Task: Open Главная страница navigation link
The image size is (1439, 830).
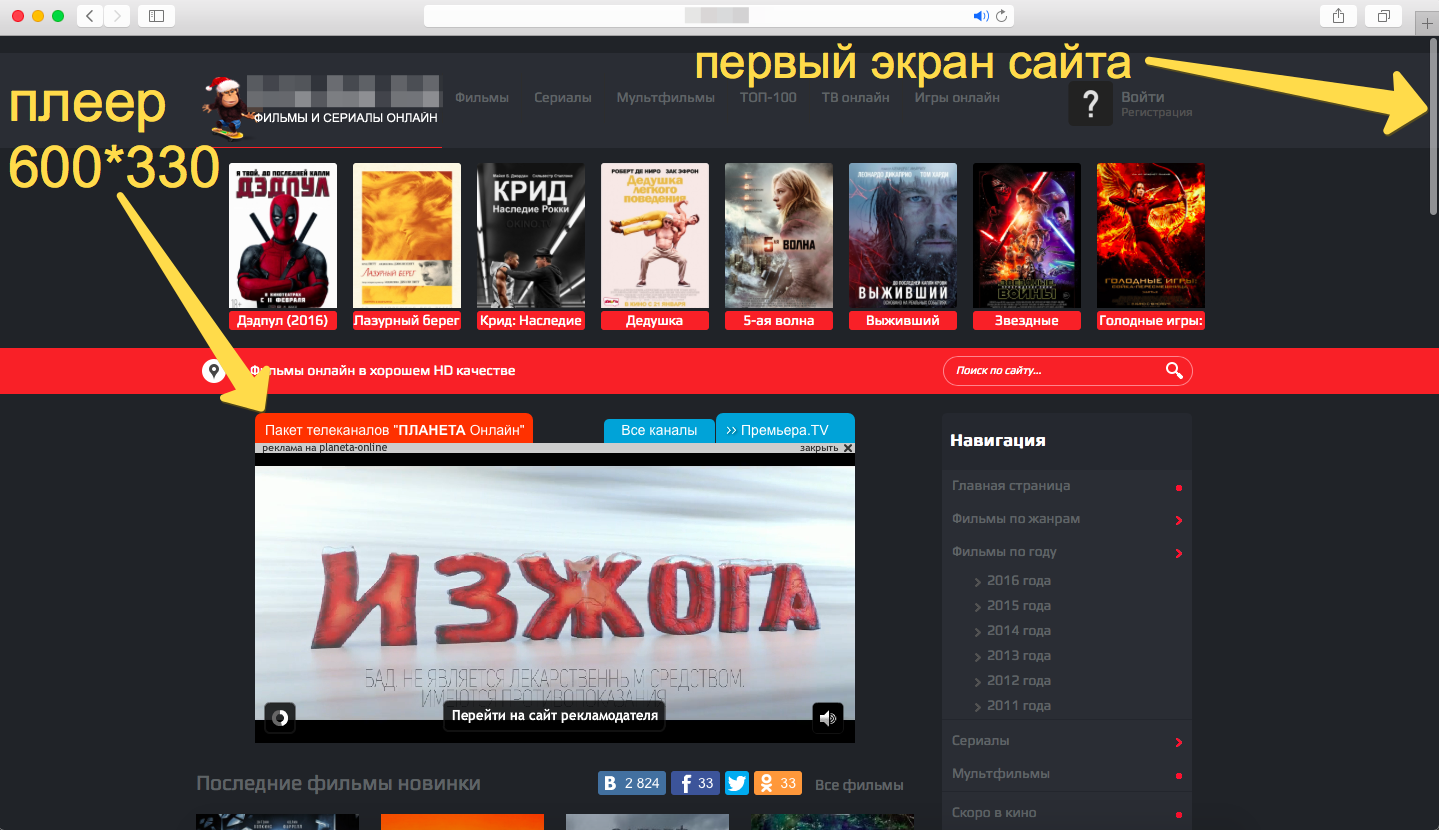Action: pos(1011,486)
